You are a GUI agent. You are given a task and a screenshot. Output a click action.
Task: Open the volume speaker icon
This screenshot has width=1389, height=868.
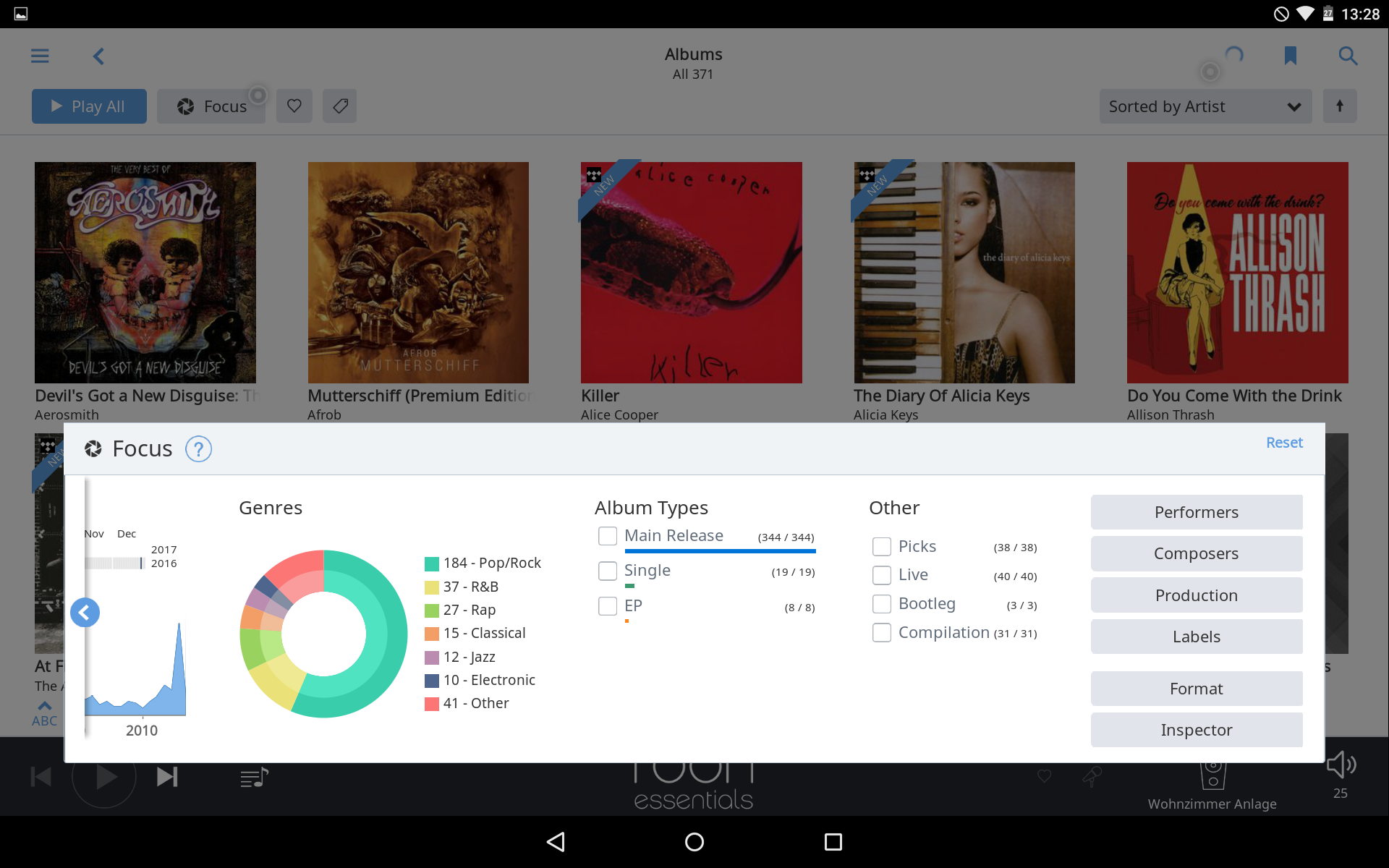tap(1341, 765)
